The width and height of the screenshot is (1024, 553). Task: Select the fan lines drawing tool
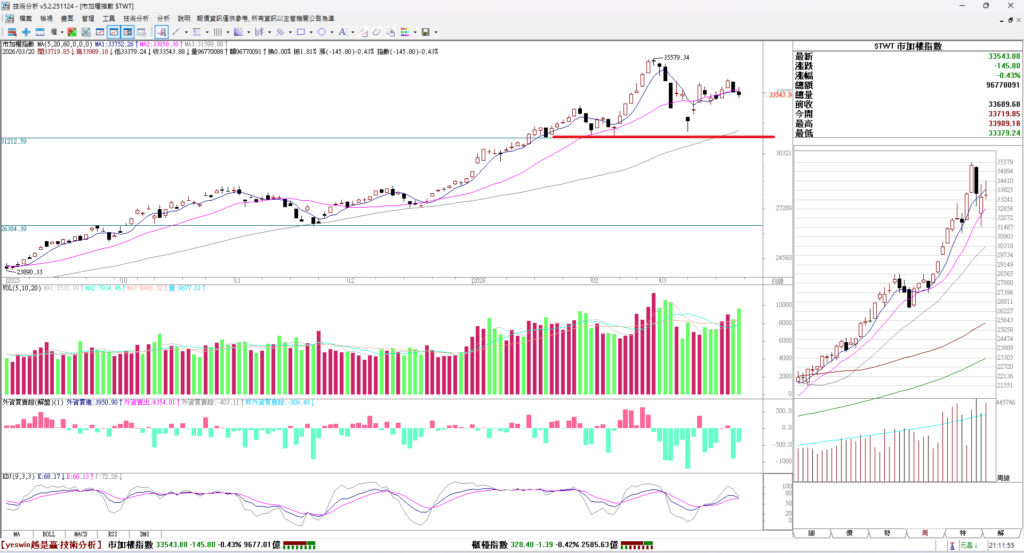(238, 32)
